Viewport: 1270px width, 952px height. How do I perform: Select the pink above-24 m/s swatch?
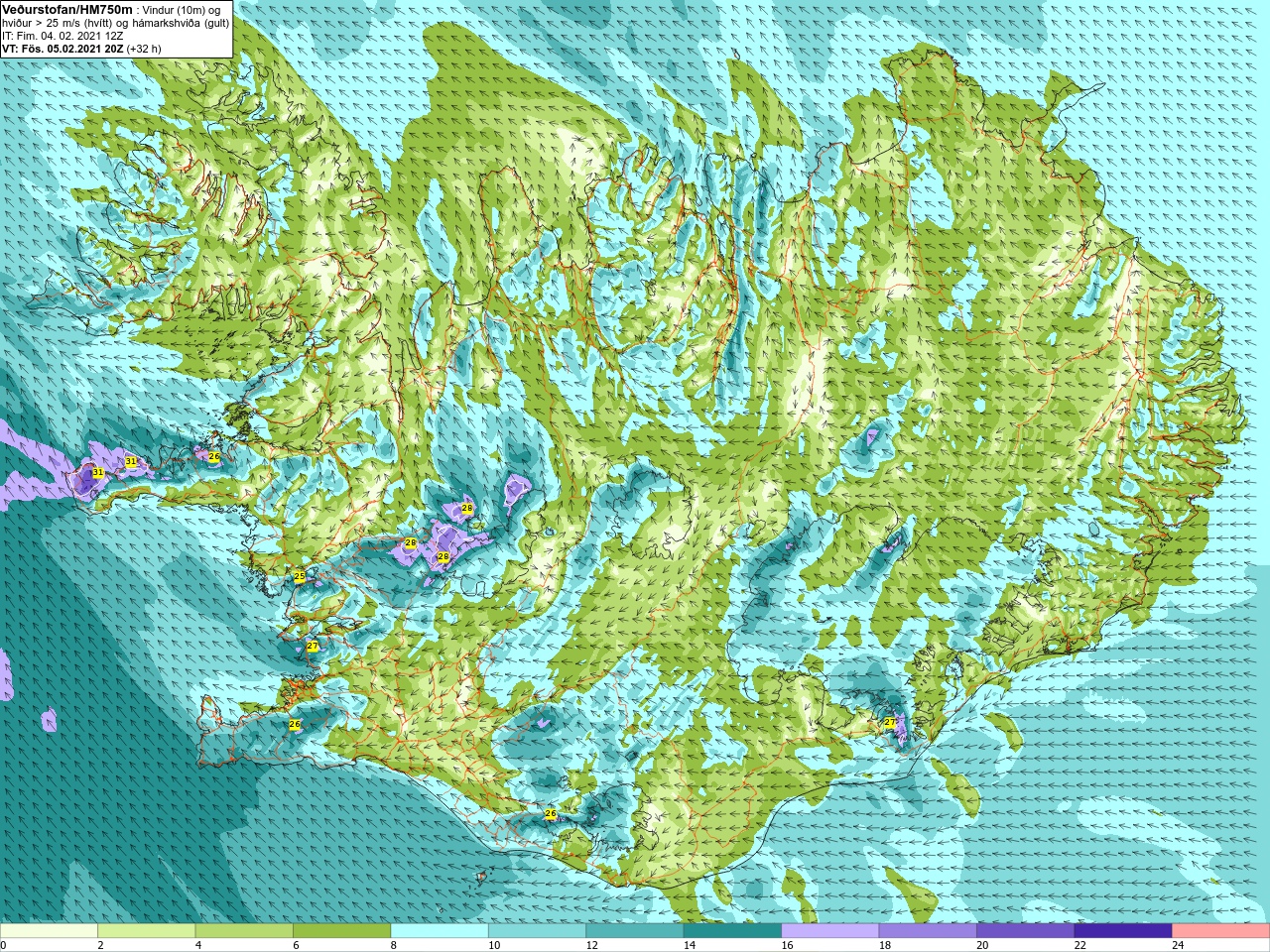click(x=1220, y=931)
